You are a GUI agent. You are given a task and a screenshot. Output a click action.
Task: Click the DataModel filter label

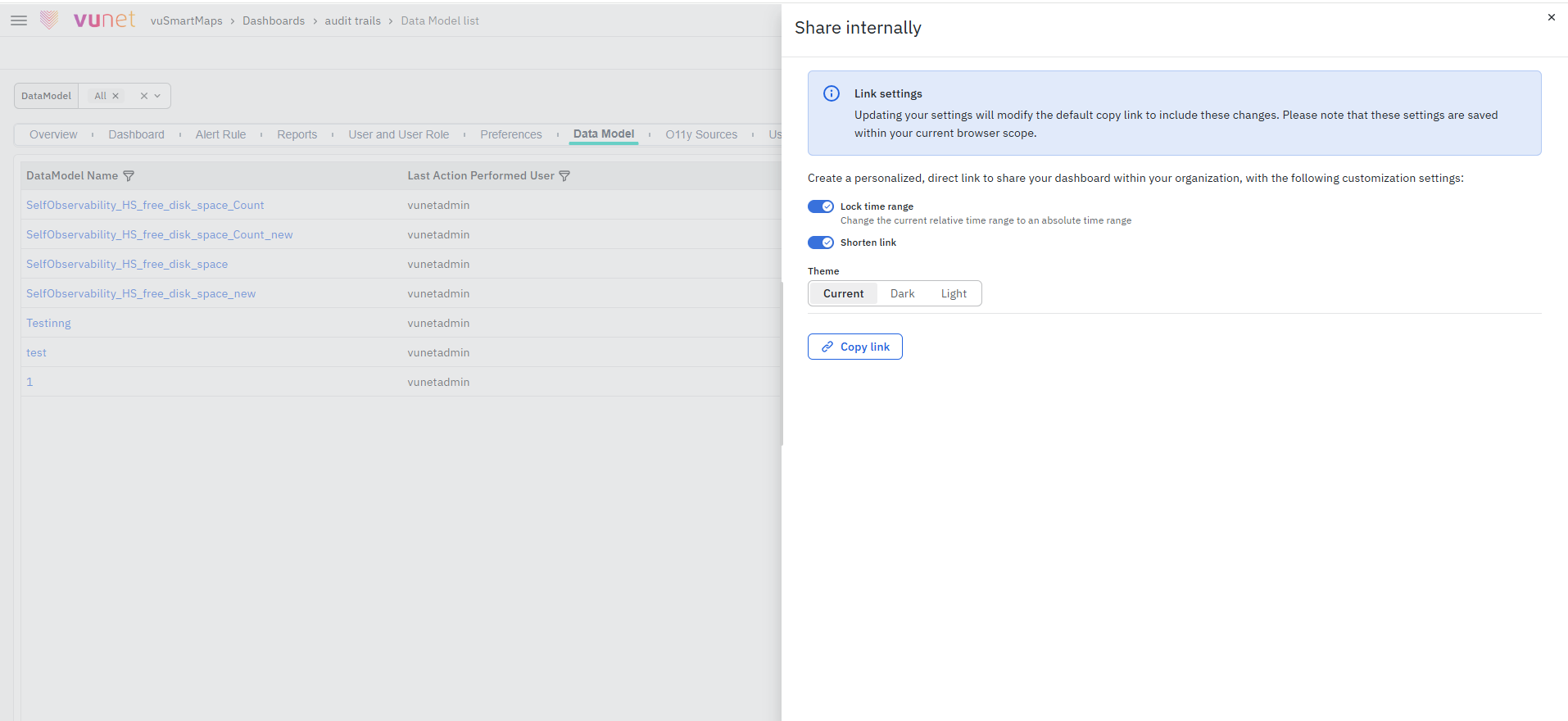[x=46, y=96]
